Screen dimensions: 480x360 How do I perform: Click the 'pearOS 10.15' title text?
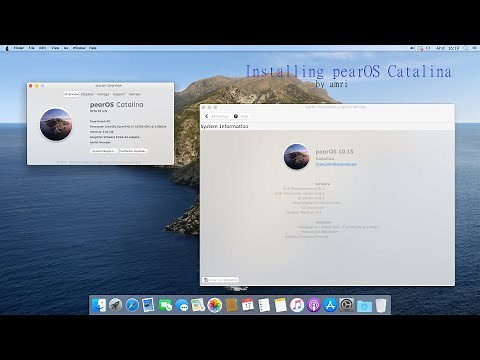point(334,152)
